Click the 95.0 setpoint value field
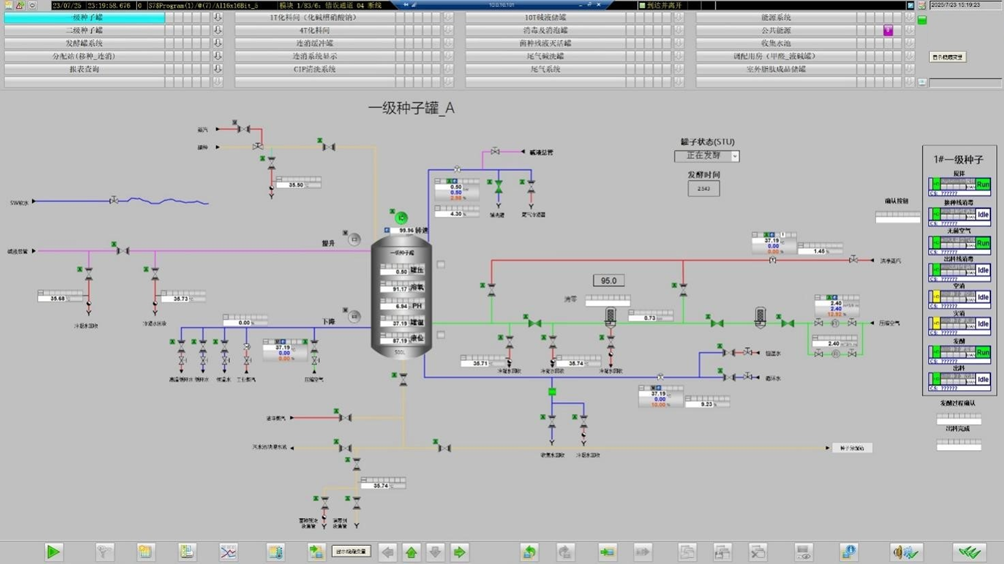The width and height of the screenshot is (1004, 564). coord(608,281)
